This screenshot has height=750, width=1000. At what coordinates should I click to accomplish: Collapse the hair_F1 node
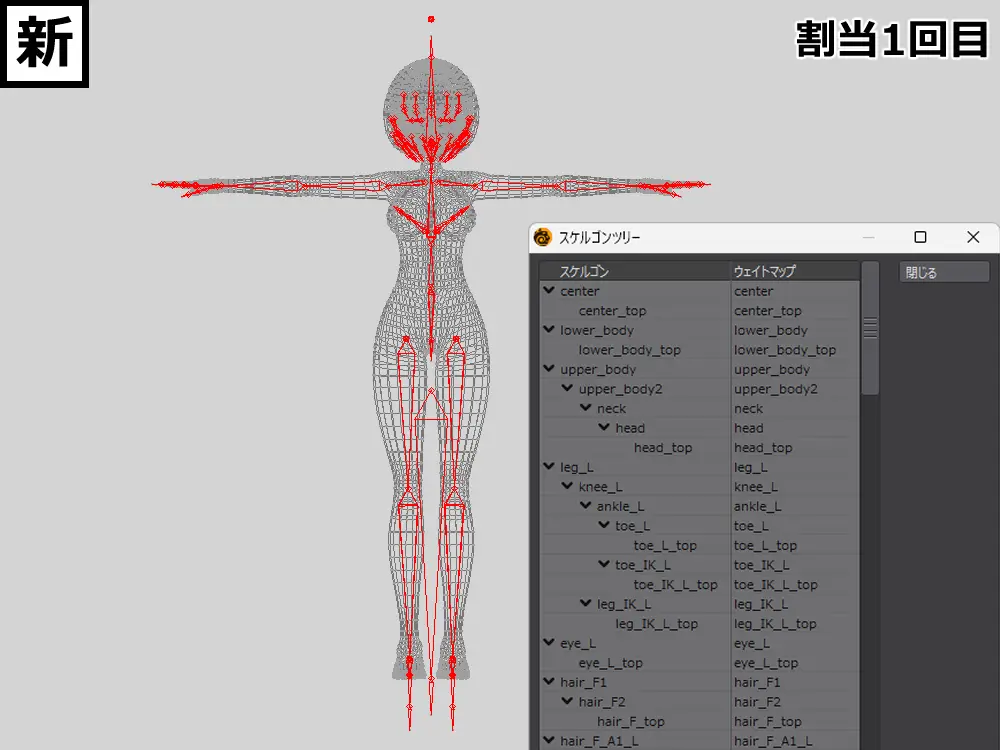pos(549,682)
